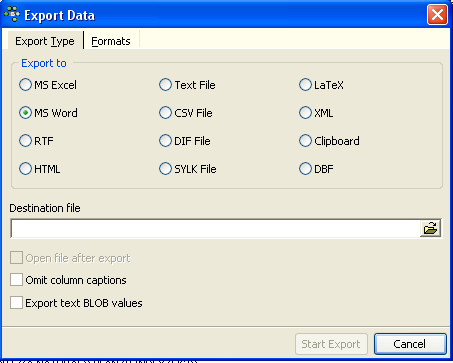Open the Export Type tab
The height and width of the screenshot is (363, 453).
(45, 41)
